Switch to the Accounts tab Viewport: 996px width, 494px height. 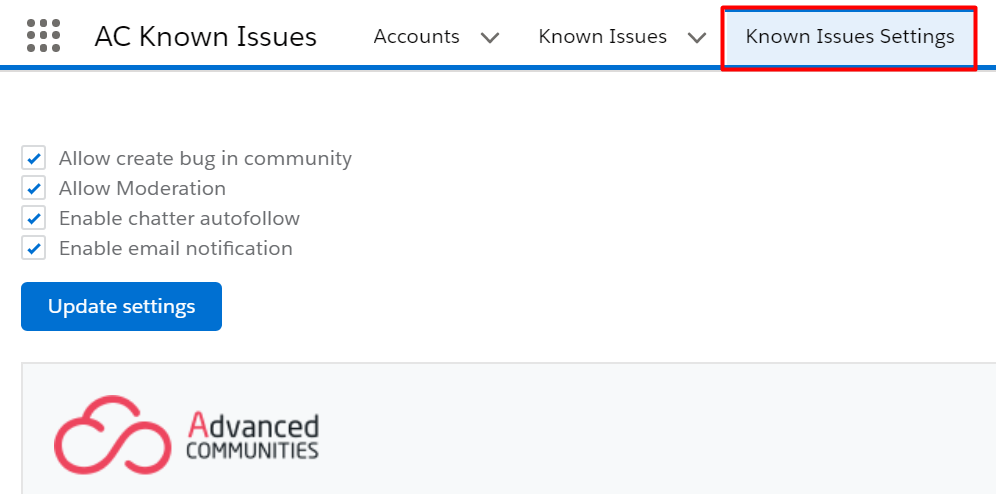pos(416,37)
